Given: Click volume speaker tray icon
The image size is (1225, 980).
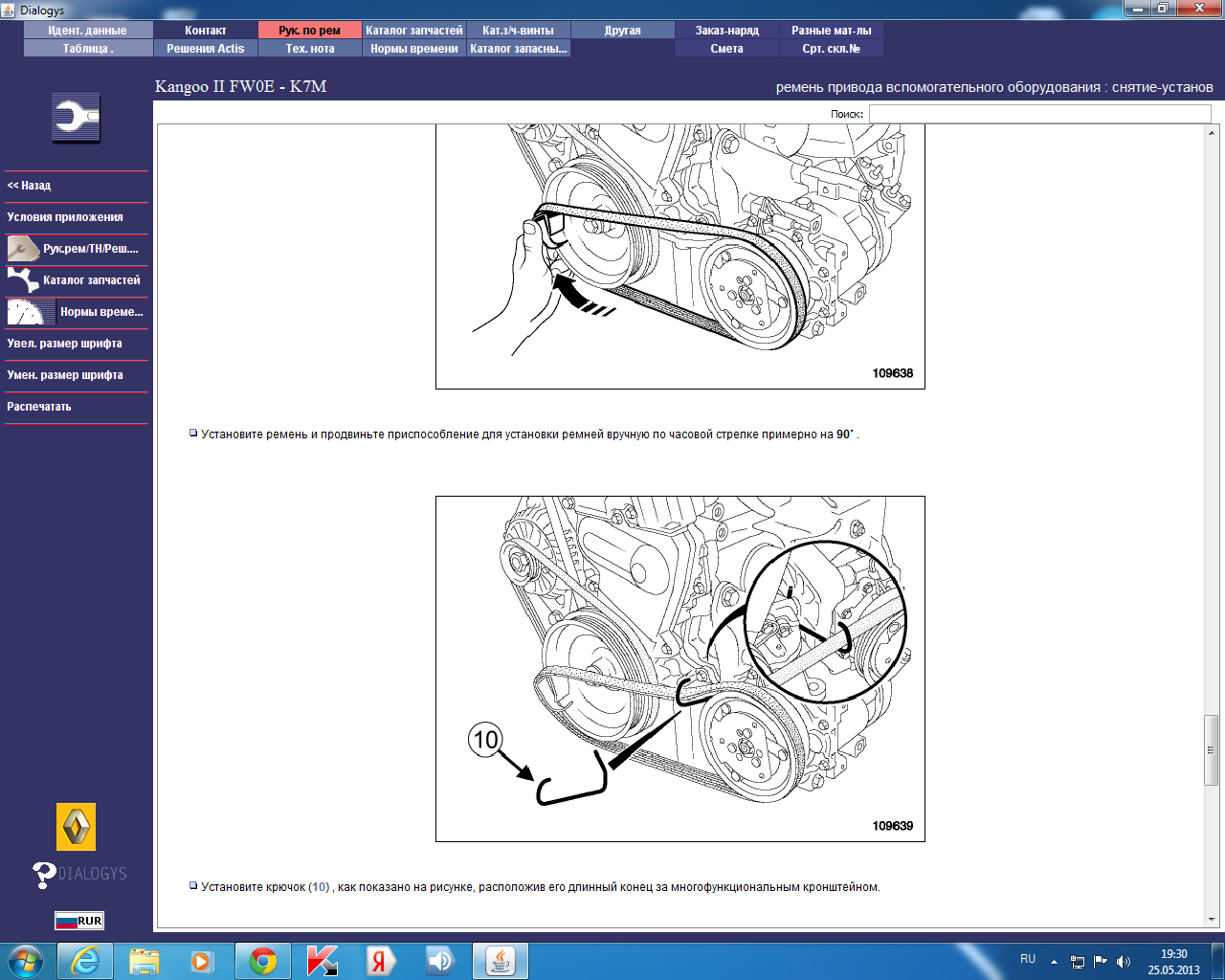Looking at the screenshot, I should pyautogui.click(x=1124, y=962).
